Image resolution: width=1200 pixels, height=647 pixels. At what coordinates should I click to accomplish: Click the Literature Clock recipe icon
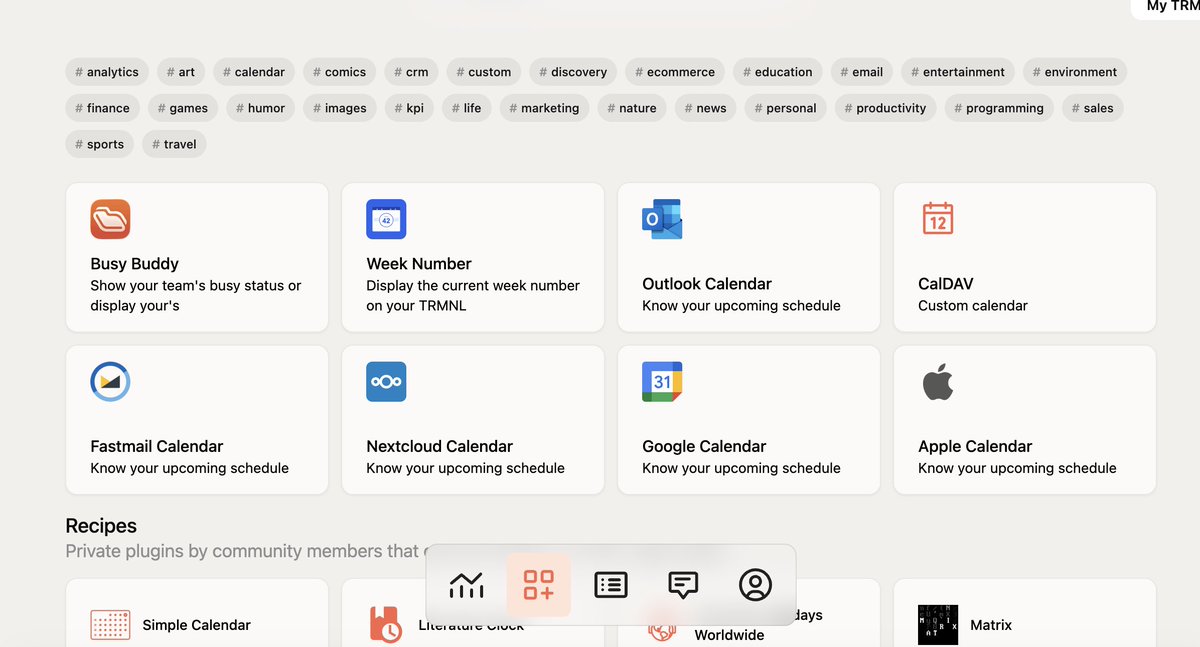tap(386, 625)
